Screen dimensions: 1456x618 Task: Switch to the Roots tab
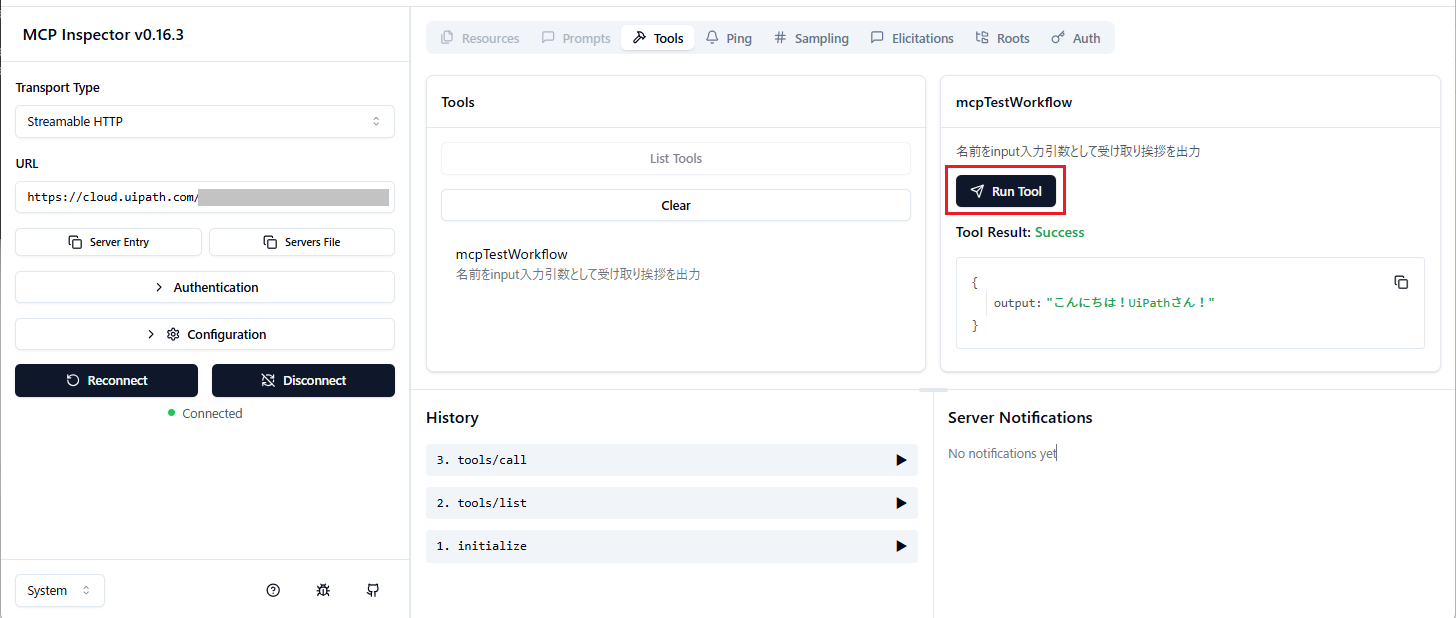[x=1003, y=38]
